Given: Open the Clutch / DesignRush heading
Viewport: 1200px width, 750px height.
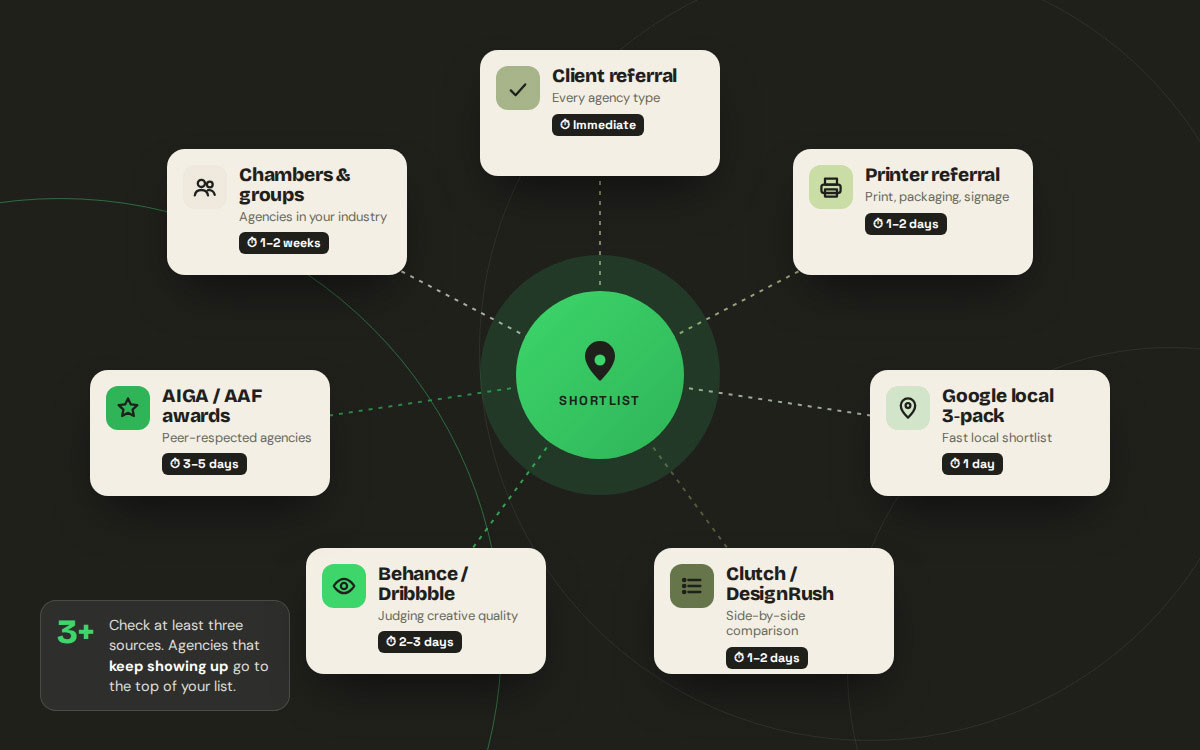Looking at the screenshot, I should pyautogui.click(x=780, y=584).
